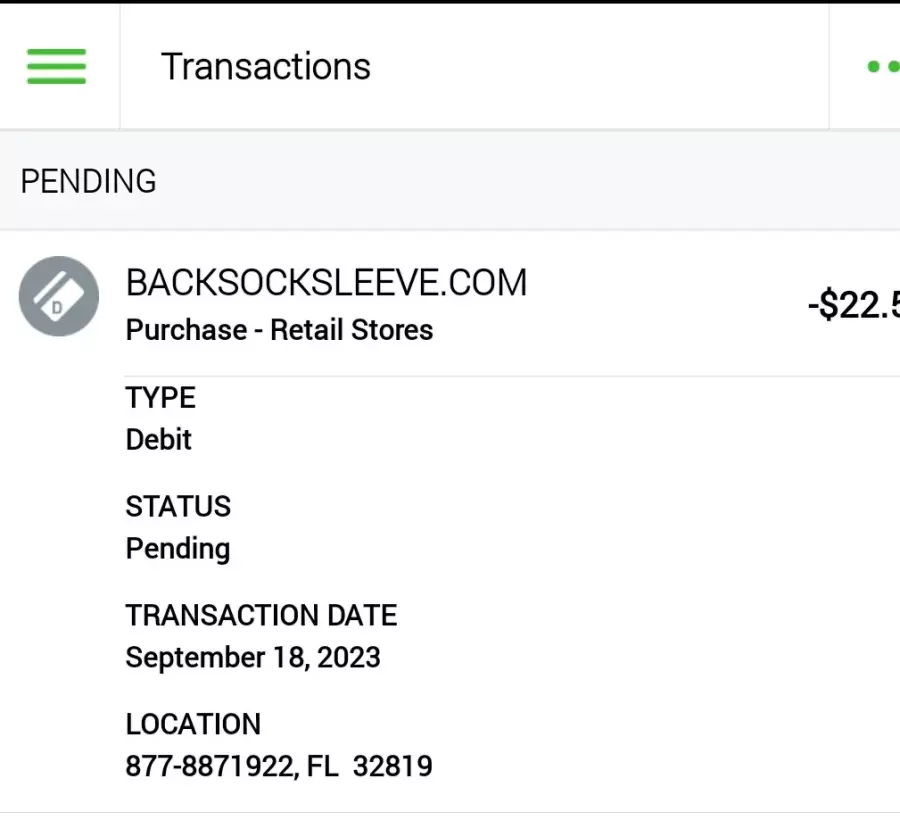This screenshot has width=900, height=820.
Task: Tap the PENDING header gray bar
Action: coord(450,181)
